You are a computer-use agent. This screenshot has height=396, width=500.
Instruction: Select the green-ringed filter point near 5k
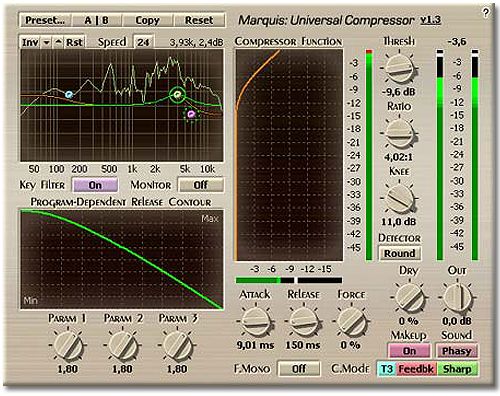(x=177, y=95)
